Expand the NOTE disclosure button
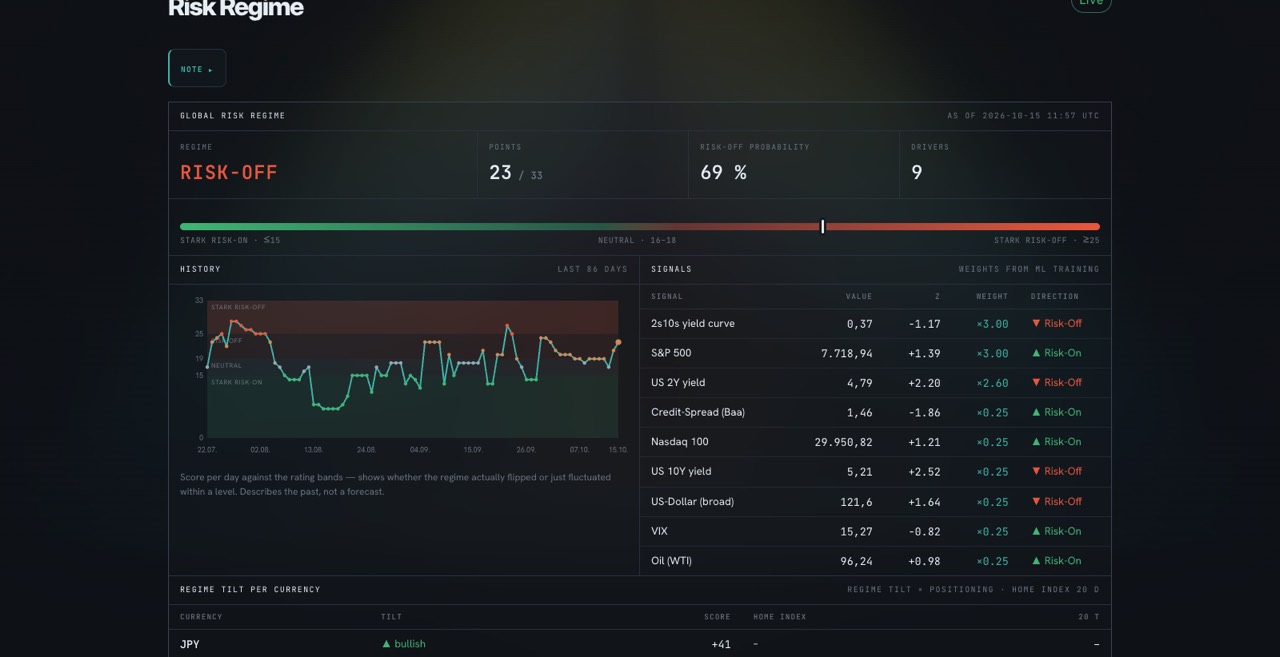 pos(197,69)
